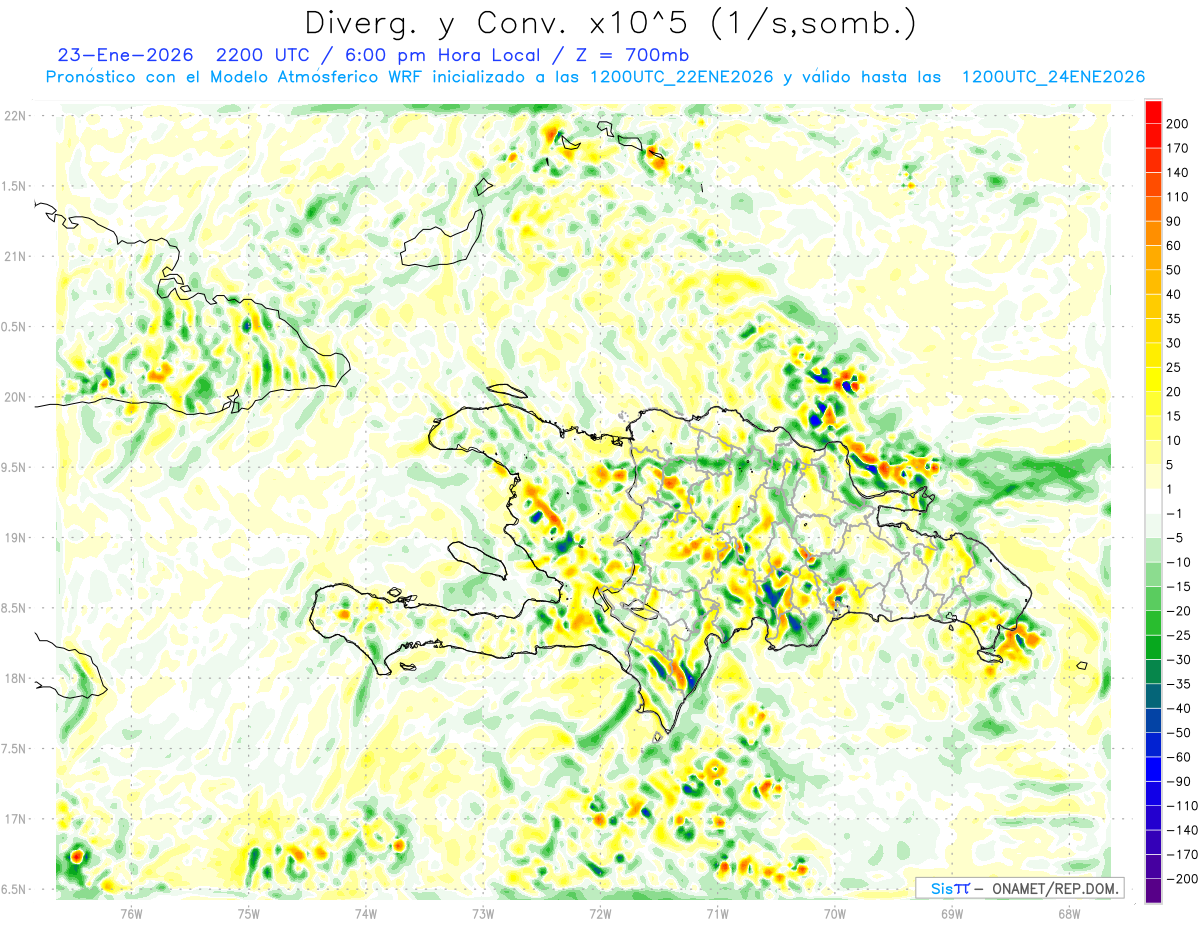Image resolution: width=1200 pixels, height=927 pixels.
Task: Click the '73W' longitude axis label
Action: click(x=483, y=914)
